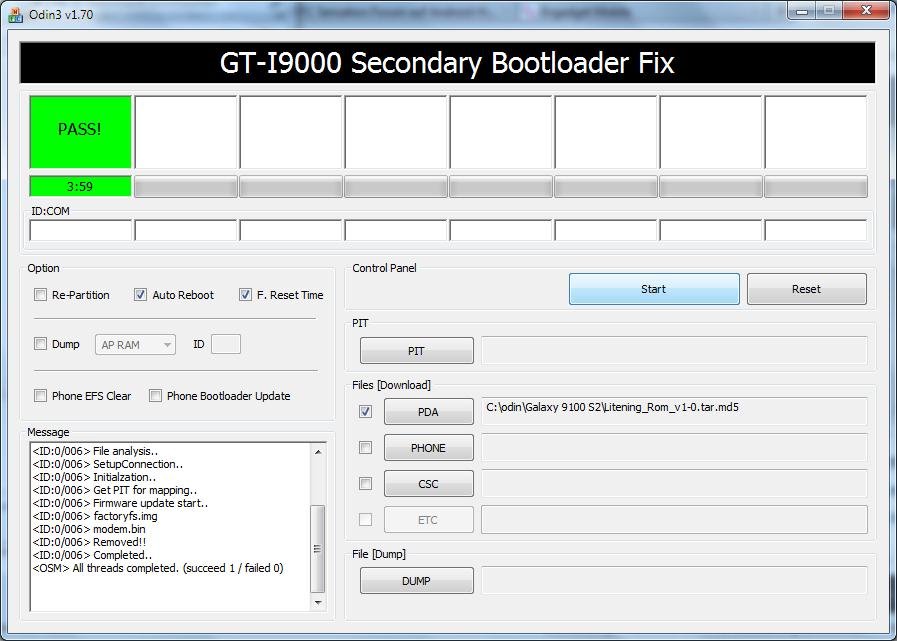Select the "modem.bin" log line
Screen dimensions: 897x641
tap(89, 529)
